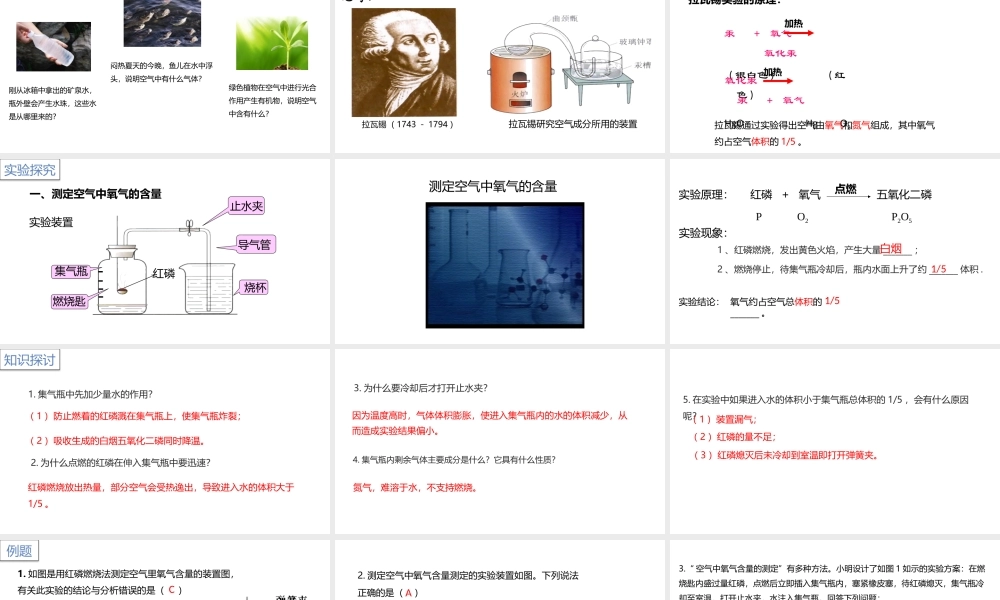This screenshot has height=600, width=1000.
Task: Click the 实验现象 label
Action: tap(702, 233)
